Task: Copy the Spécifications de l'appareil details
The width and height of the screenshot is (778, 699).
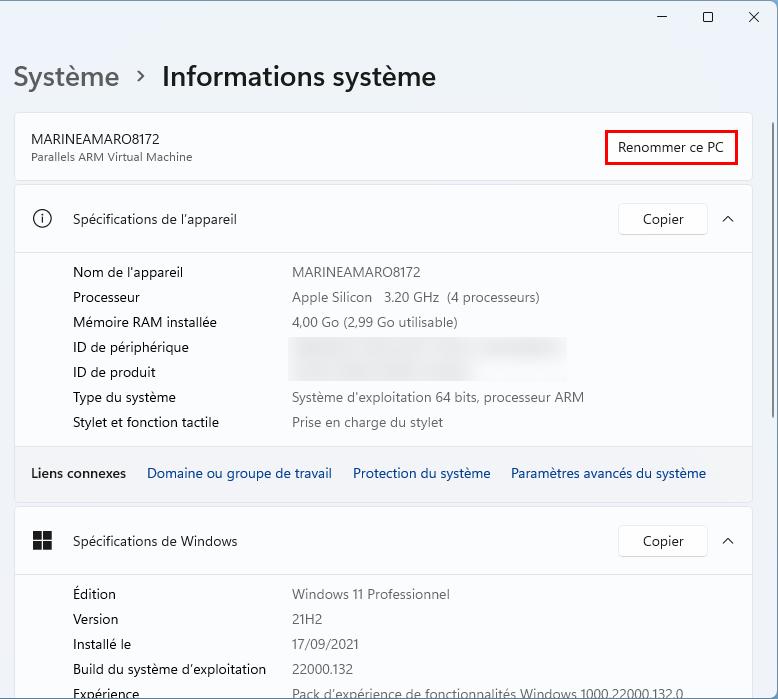Action: (x=662, y=219)
